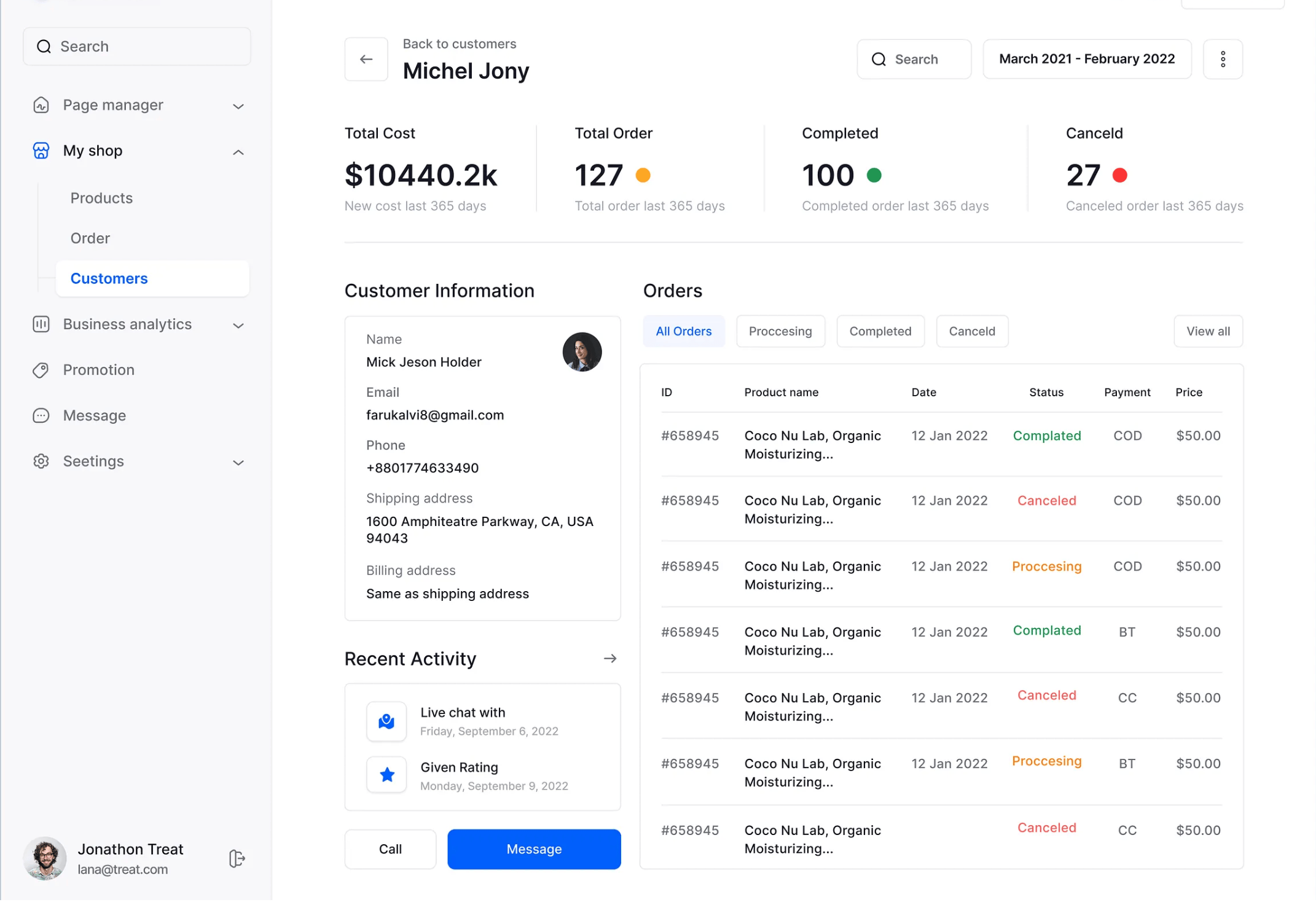
Task: Switch to the Canceld orders tab
Action: click(971, 331)
